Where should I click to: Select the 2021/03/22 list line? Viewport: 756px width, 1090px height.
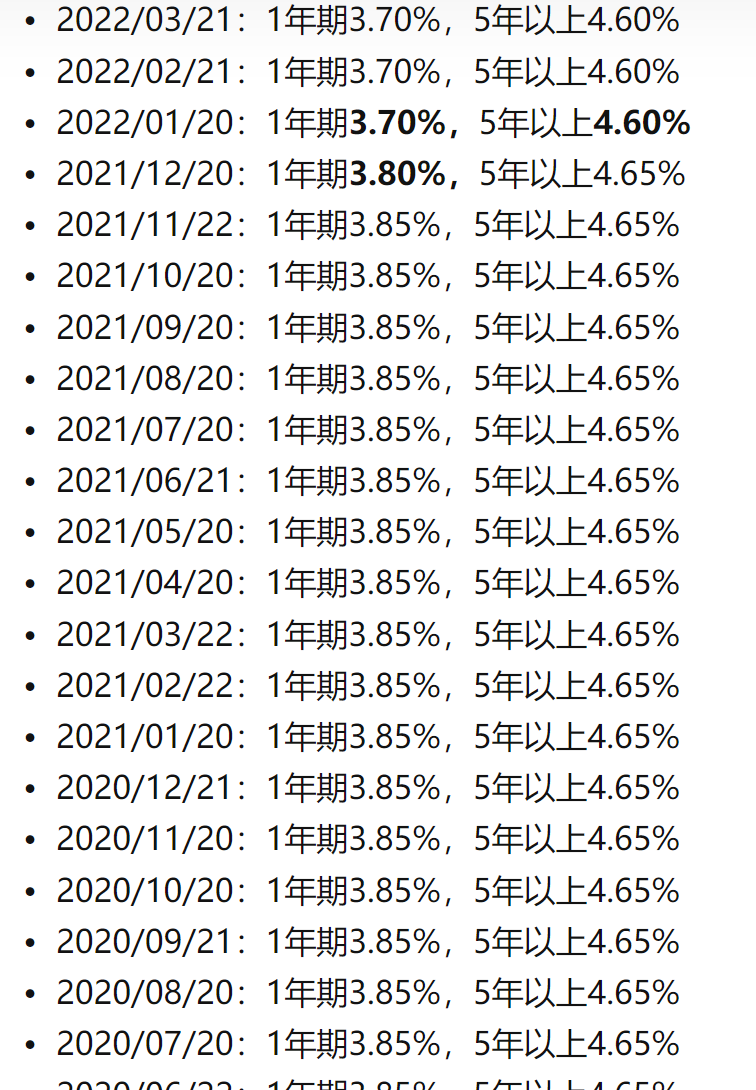[367, 635]
